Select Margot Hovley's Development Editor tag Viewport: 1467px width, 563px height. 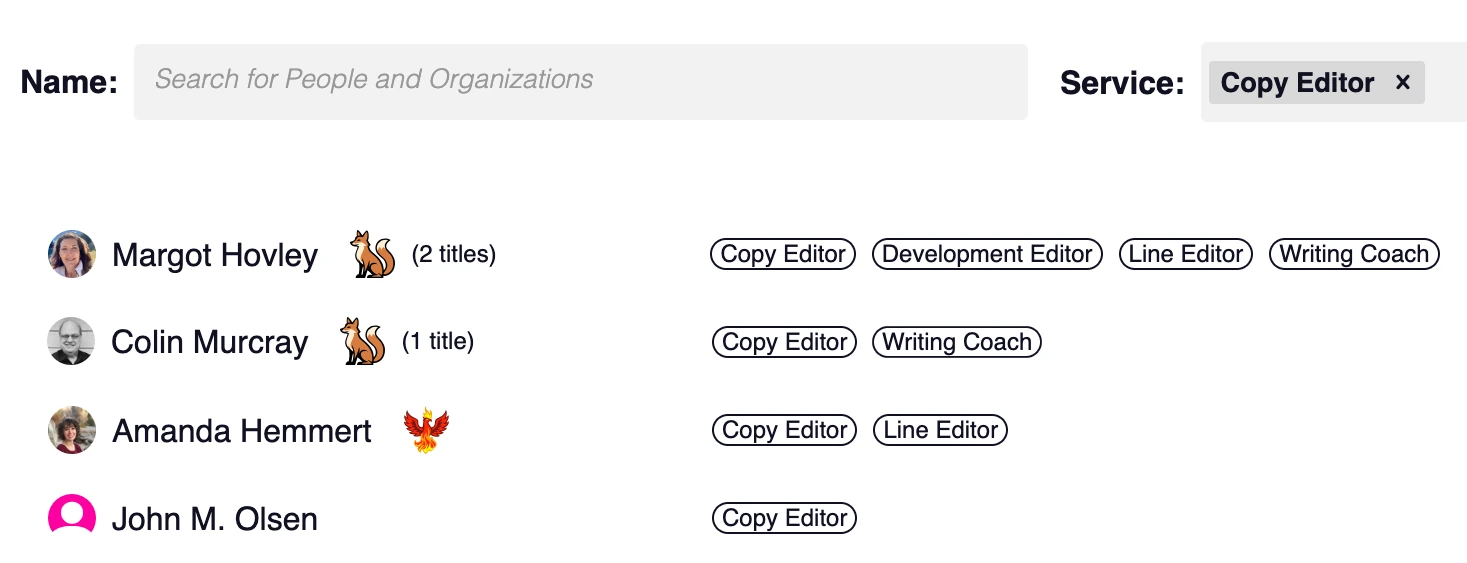pyautogui.click(x=987, y=254)
